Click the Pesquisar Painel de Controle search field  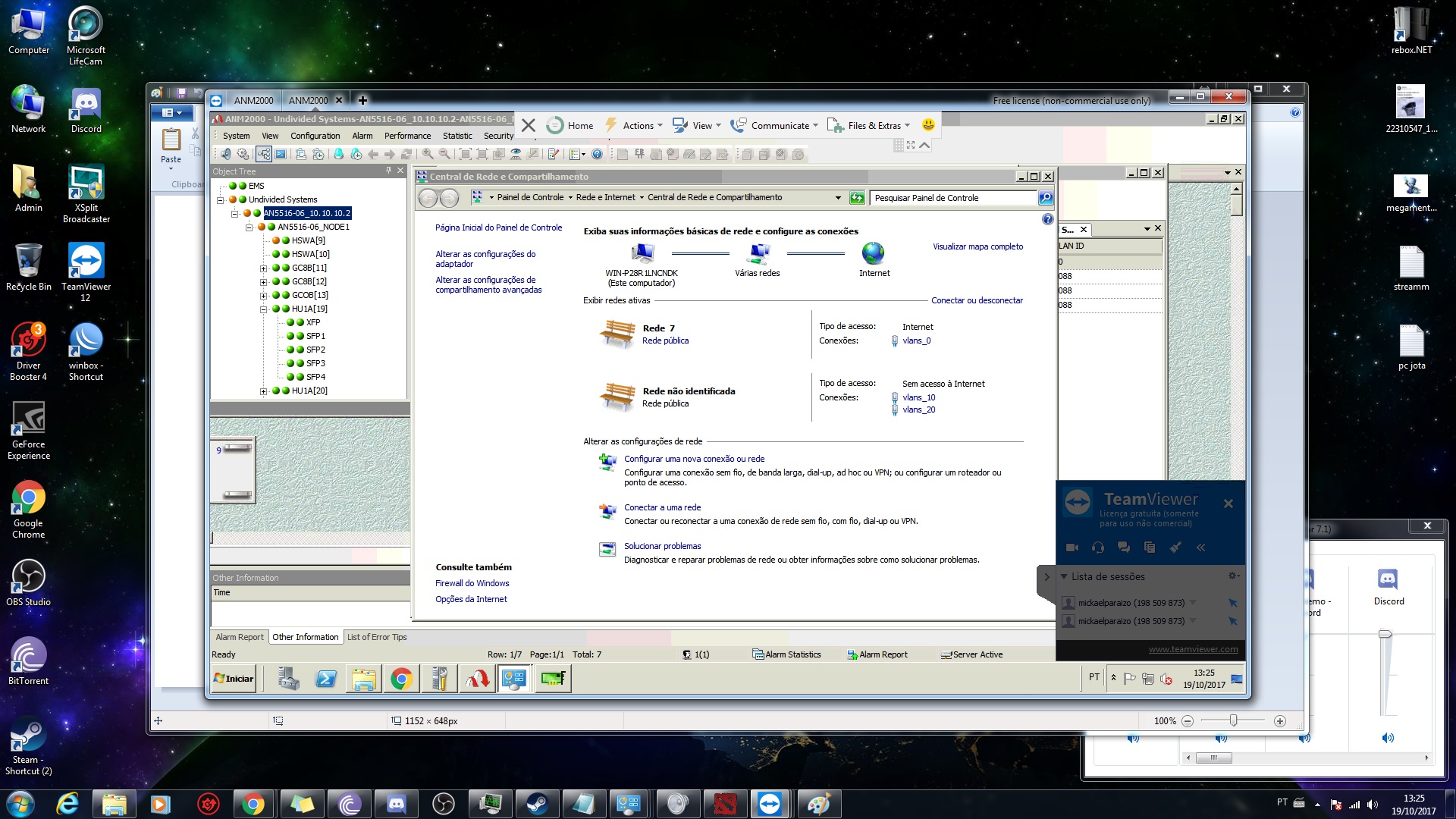tap(952, 198)
